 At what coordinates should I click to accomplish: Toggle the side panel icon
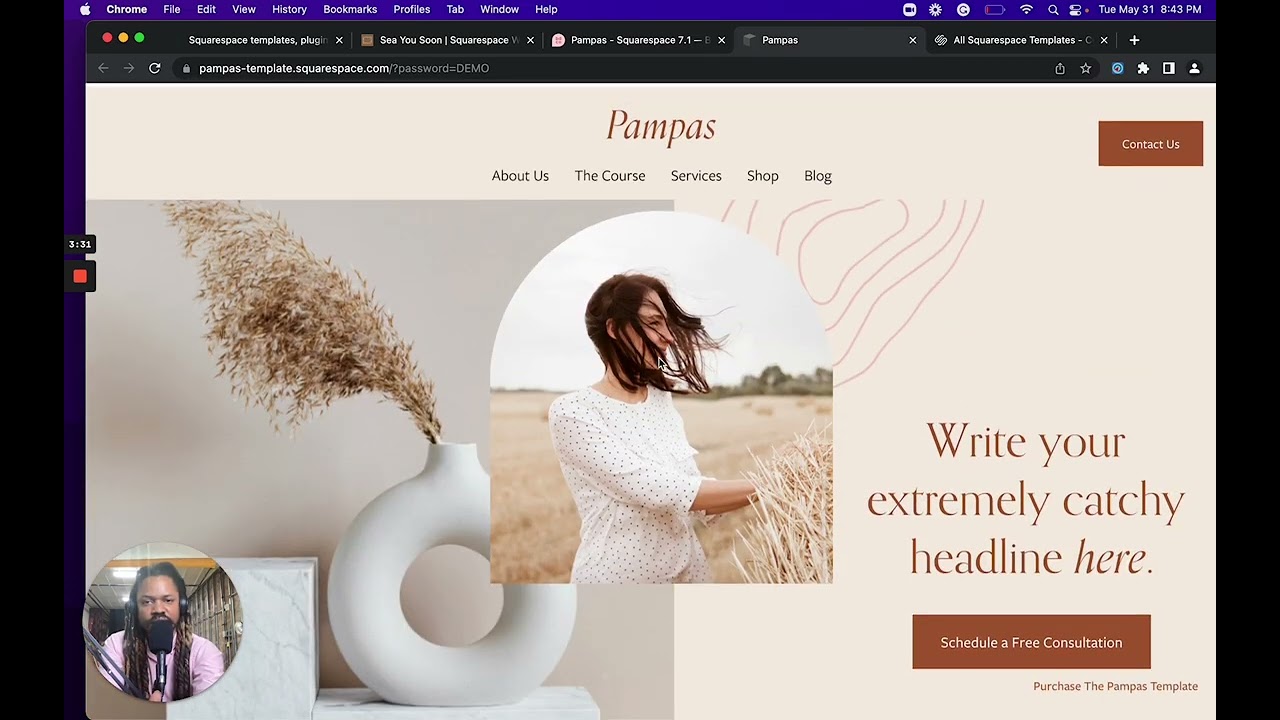[x=1168, y=68]
